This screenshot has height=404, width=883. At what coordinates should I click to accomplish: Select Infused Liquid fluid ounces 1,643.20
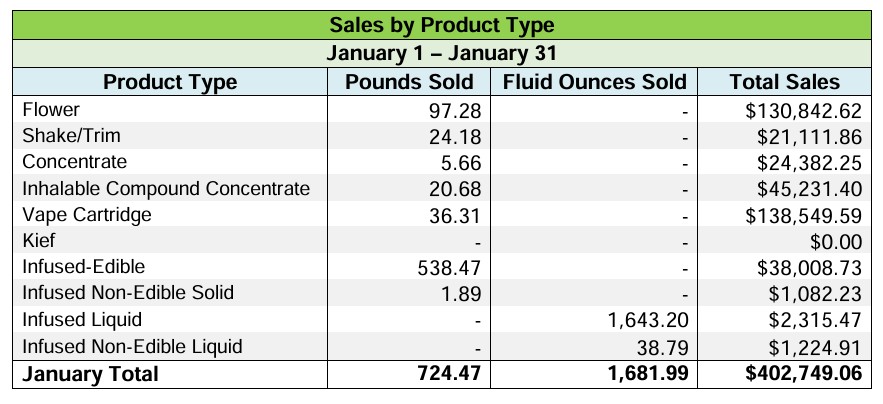[x=648, y=321]
